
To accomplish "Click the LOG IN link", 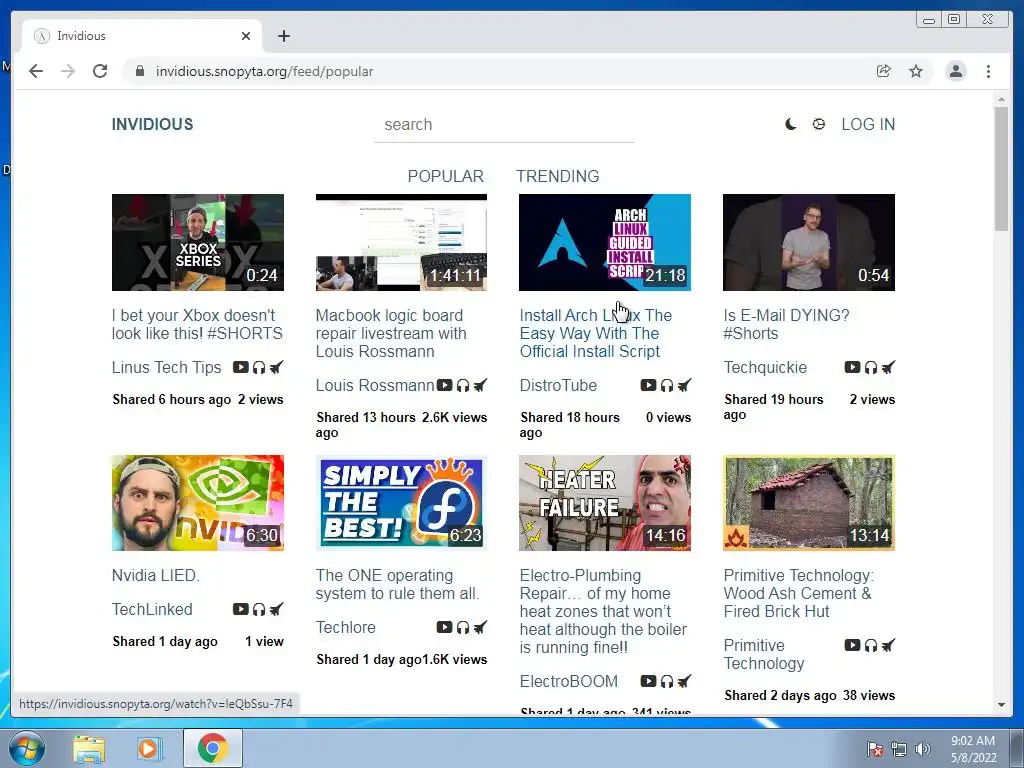I will click(868, 124).
